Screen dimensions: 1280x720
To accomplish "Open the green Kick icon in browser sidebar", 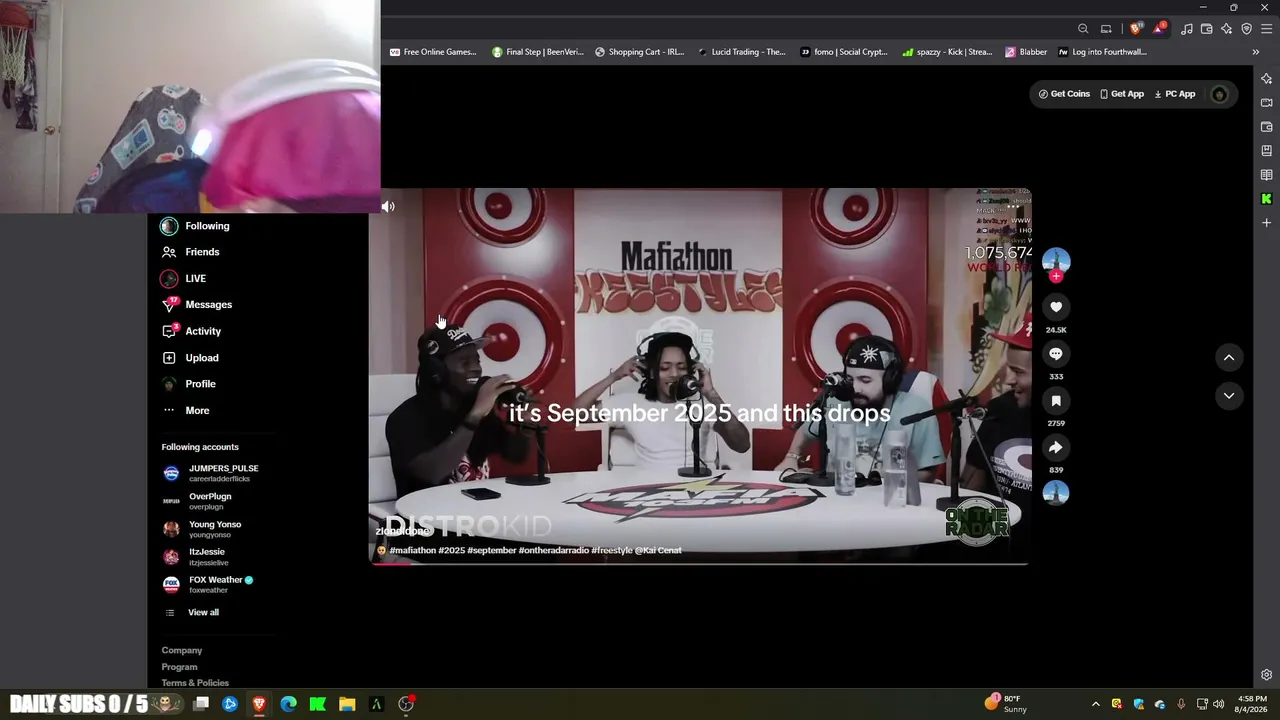I will click(1267, 199).
